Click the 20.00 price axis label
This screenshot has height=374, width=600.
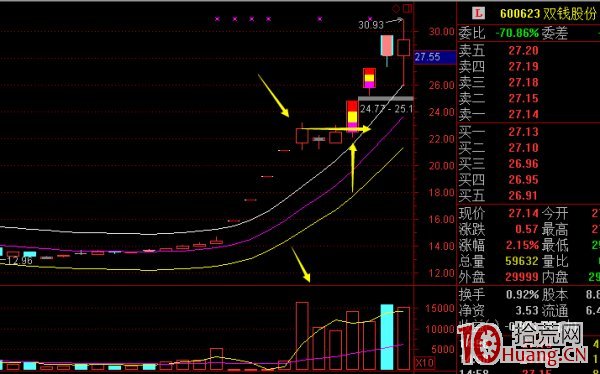point(442,166)
